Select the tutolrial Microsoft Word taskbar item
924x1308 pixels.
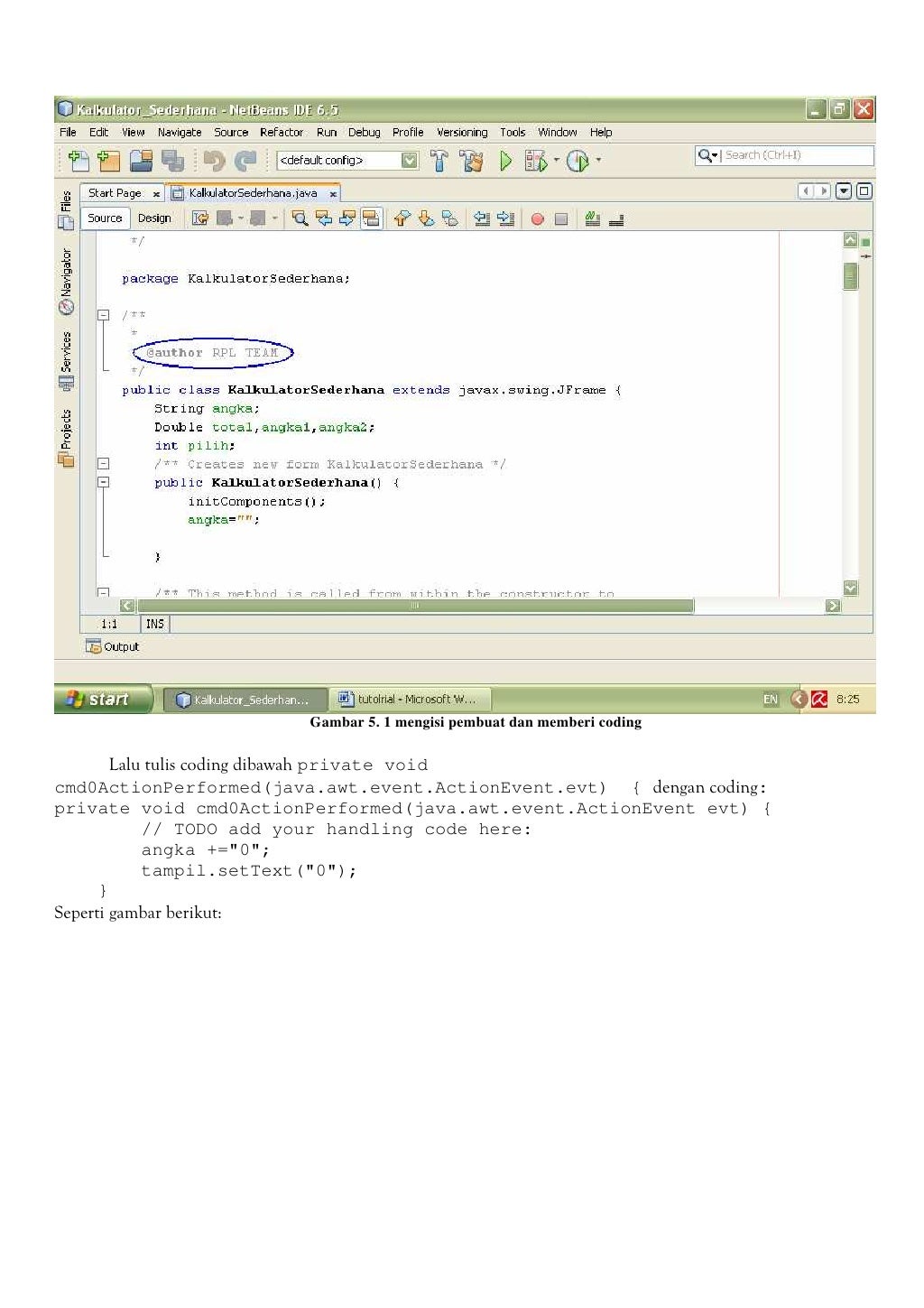click(409, 700)
